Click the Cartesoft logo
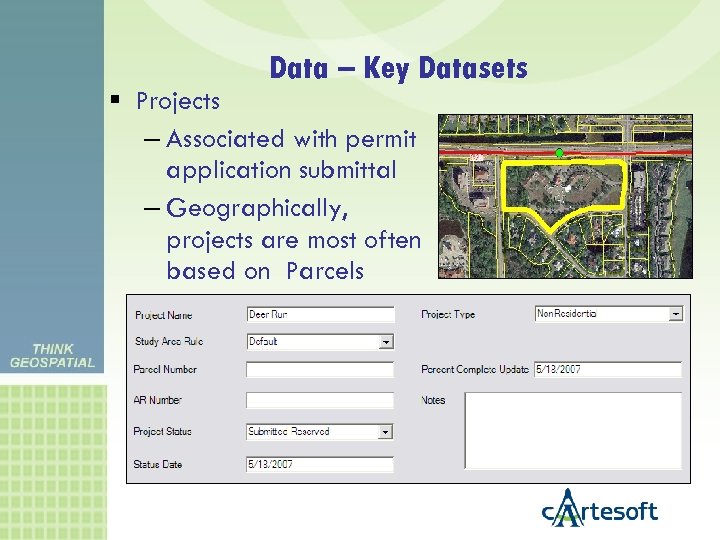The width and height of the screenshot is (720, 540). click(x=600, y=508)
